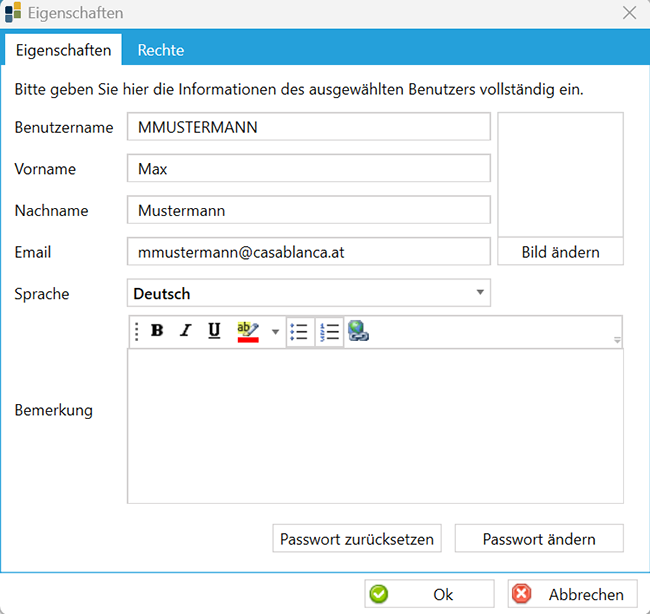Click the Passwort zurücksetzen button
Screen dimensions: 650x614
click(x=356, y=539)
